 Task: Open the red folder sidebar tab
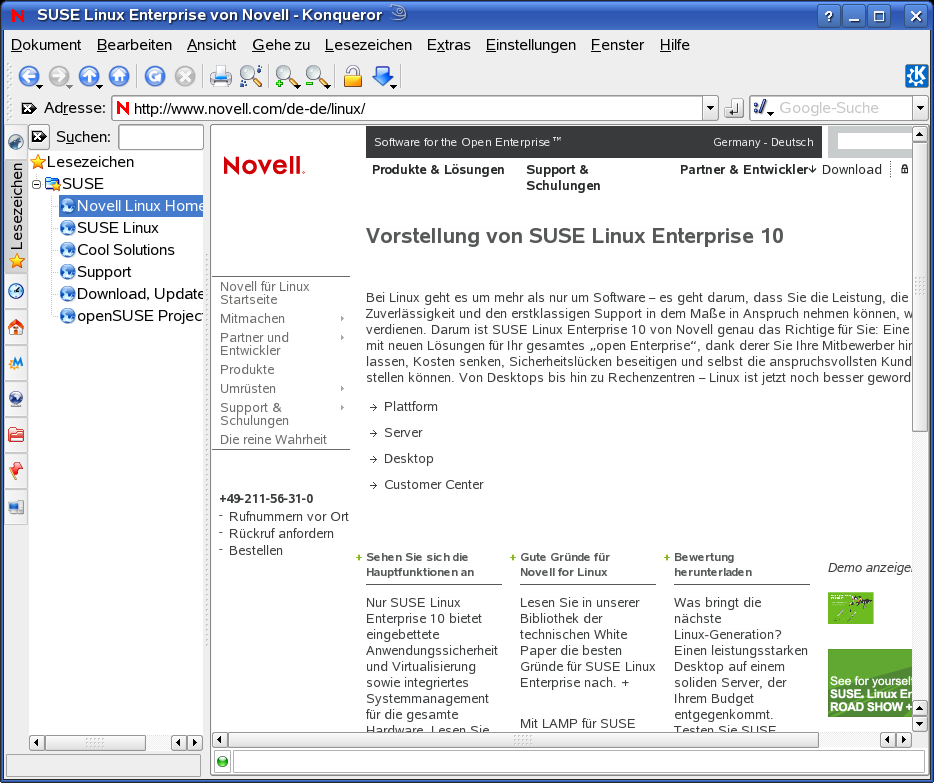(16, 434)
